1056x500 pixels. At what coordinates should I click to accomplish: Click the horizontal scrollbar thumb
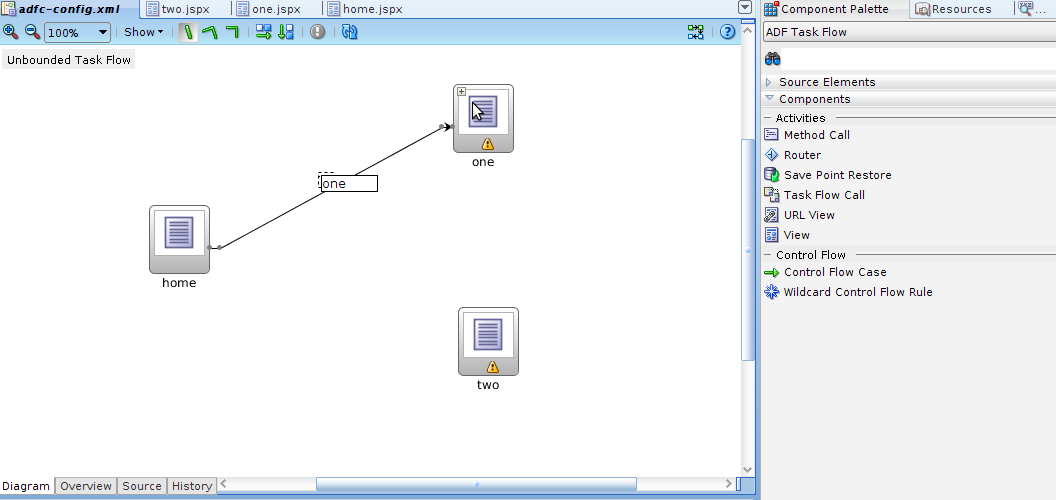click(x=476, y=485)
